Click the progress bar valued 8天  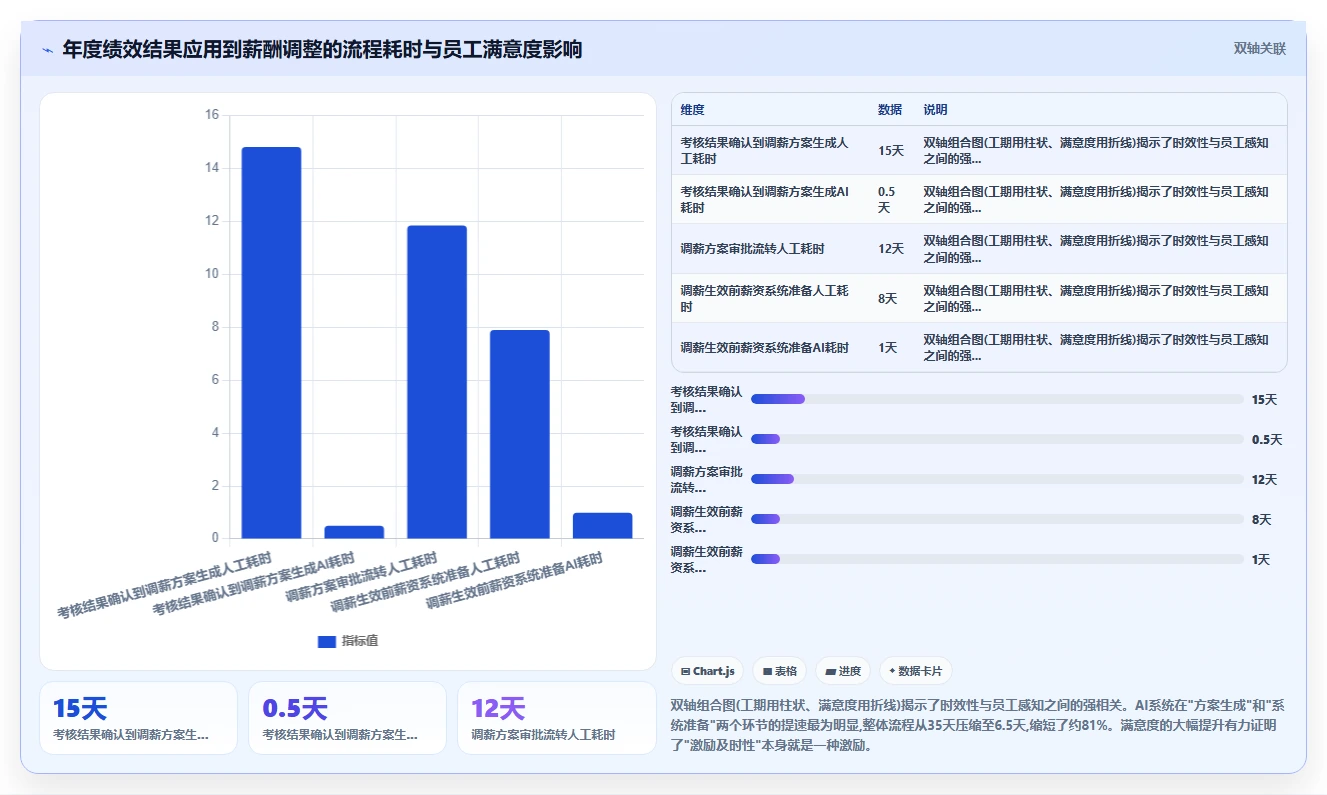(997, 519)
